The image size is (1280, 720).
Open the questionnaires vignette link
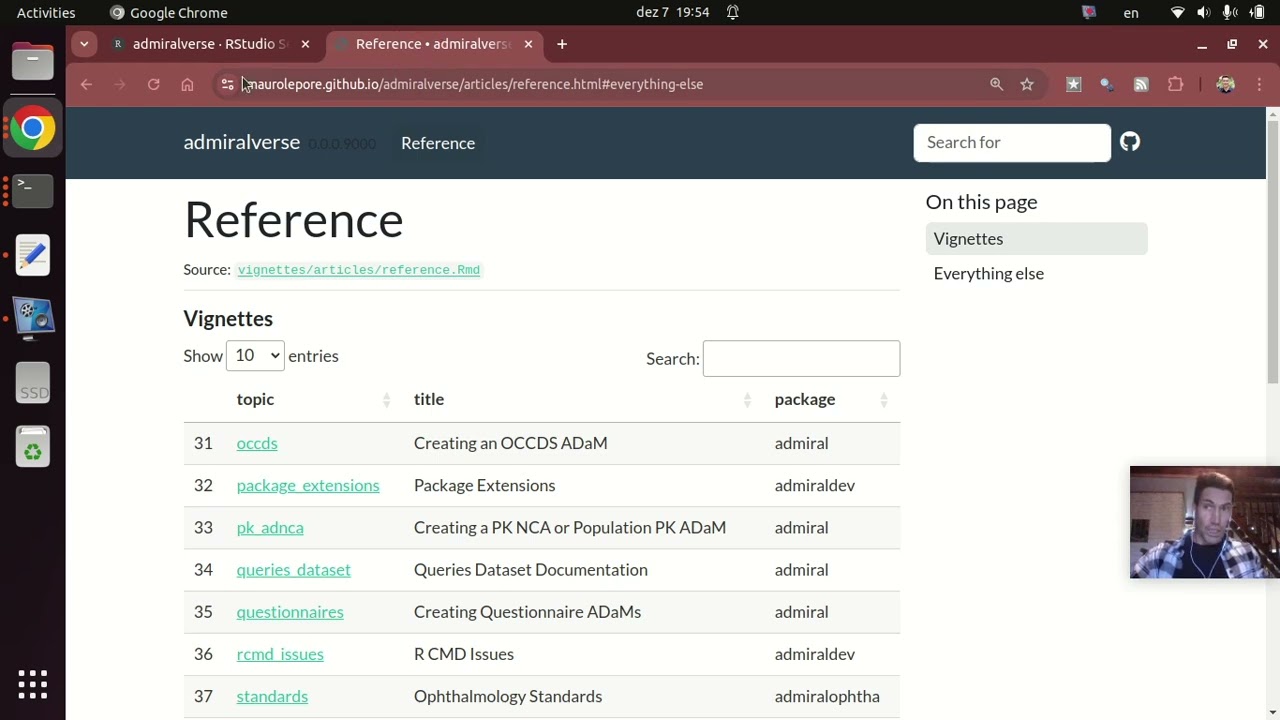point(290,612)
